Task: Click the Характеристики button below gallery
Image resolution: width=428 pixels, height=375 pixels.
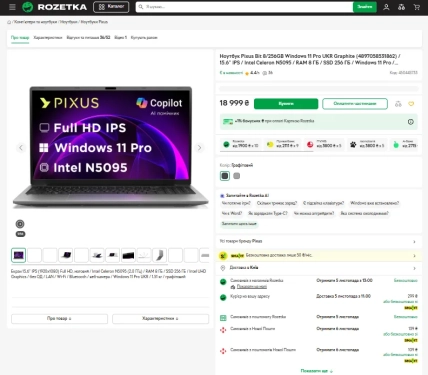Action: pos(160,319)
